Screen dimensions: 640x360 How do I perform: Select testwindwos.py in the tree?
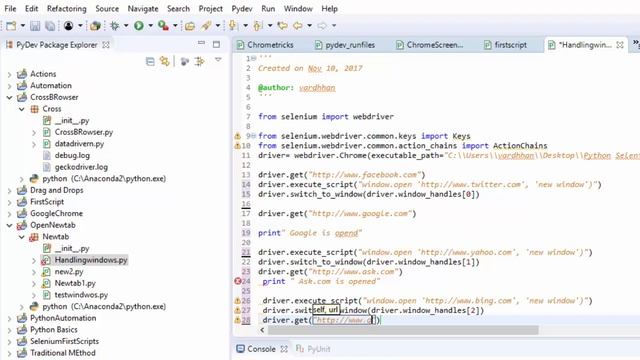click(x=81, y=295)
